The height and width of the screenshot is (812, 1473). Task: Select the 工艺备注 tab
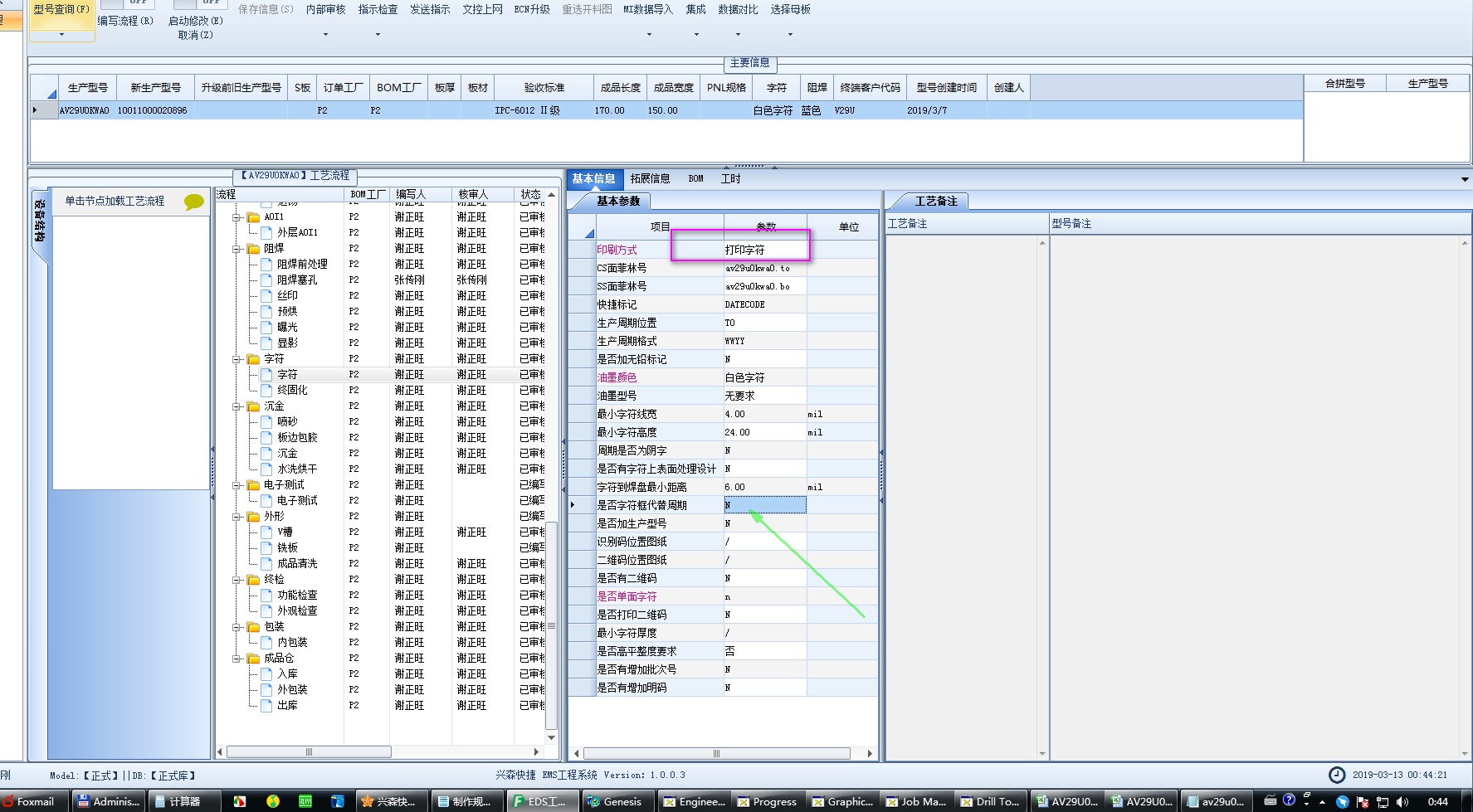(936, 201)
